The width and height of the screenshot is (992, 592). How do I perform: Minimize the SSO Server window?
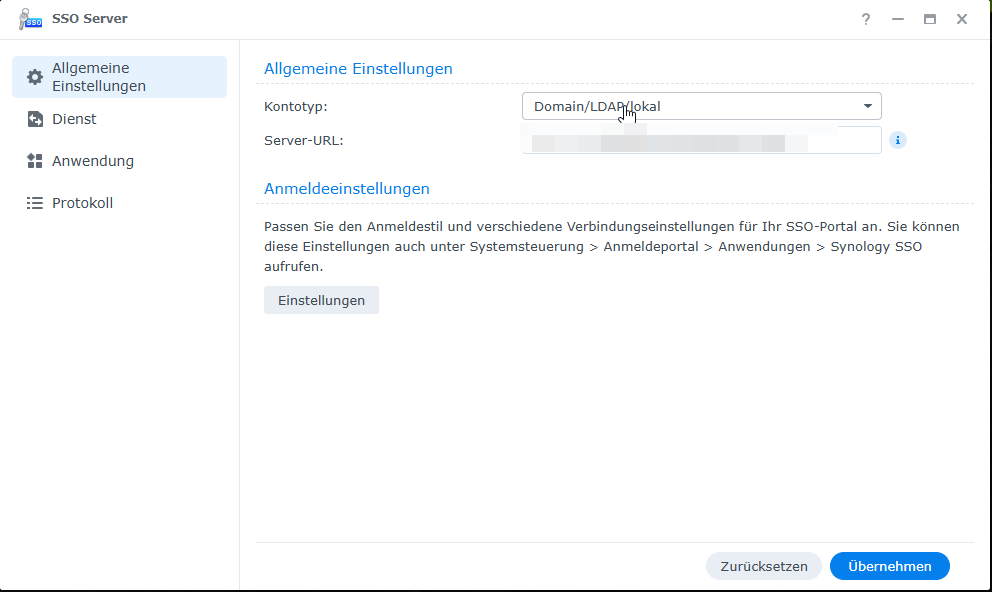point(898,19)
